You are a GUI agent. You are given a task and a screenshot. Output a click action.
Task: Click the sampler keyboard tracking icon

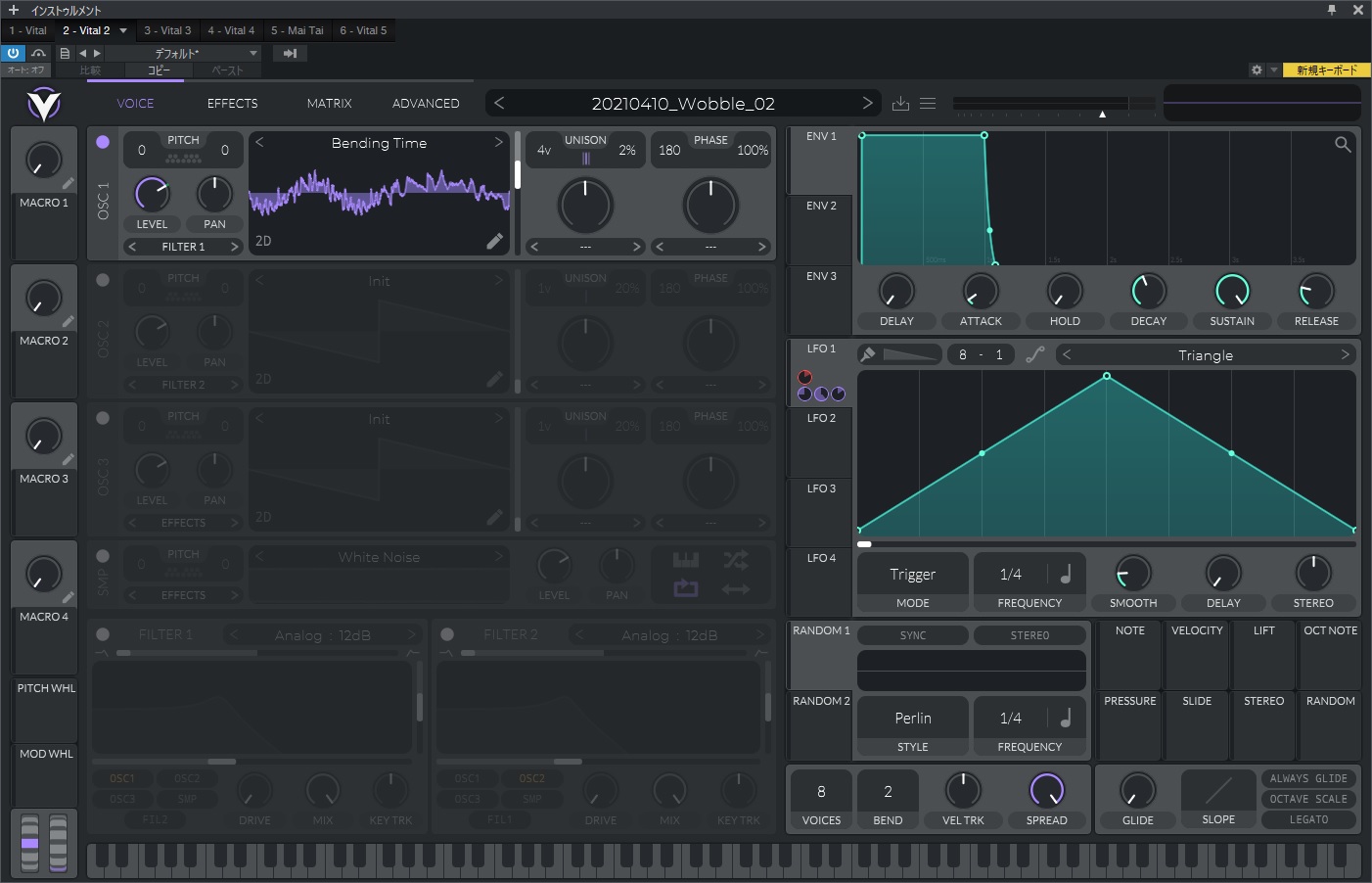pyautogui.click(x=685, y=558)
